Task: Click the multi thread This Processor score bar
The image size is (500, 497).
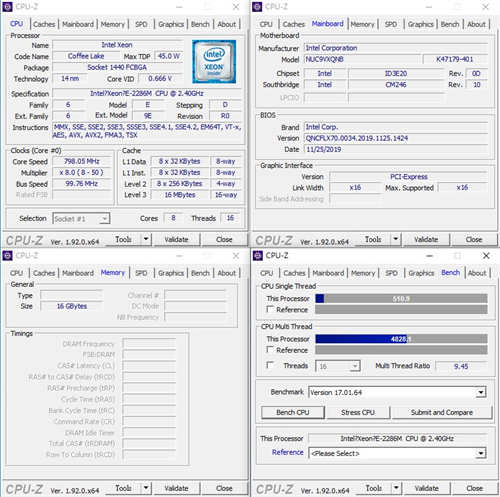Action: [401, 339]
